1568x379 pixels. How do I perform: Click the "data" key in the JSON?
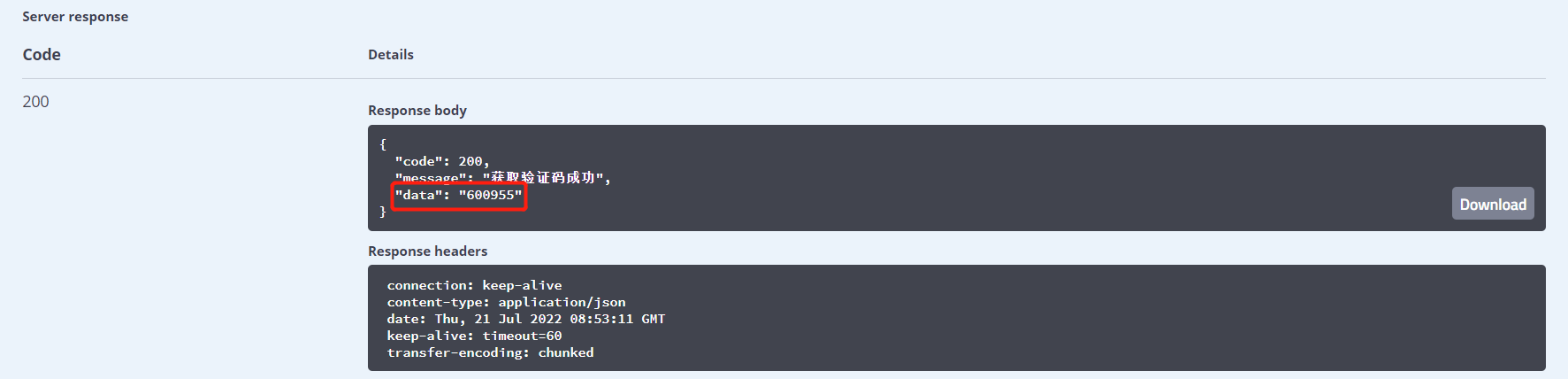coord(419,195)
